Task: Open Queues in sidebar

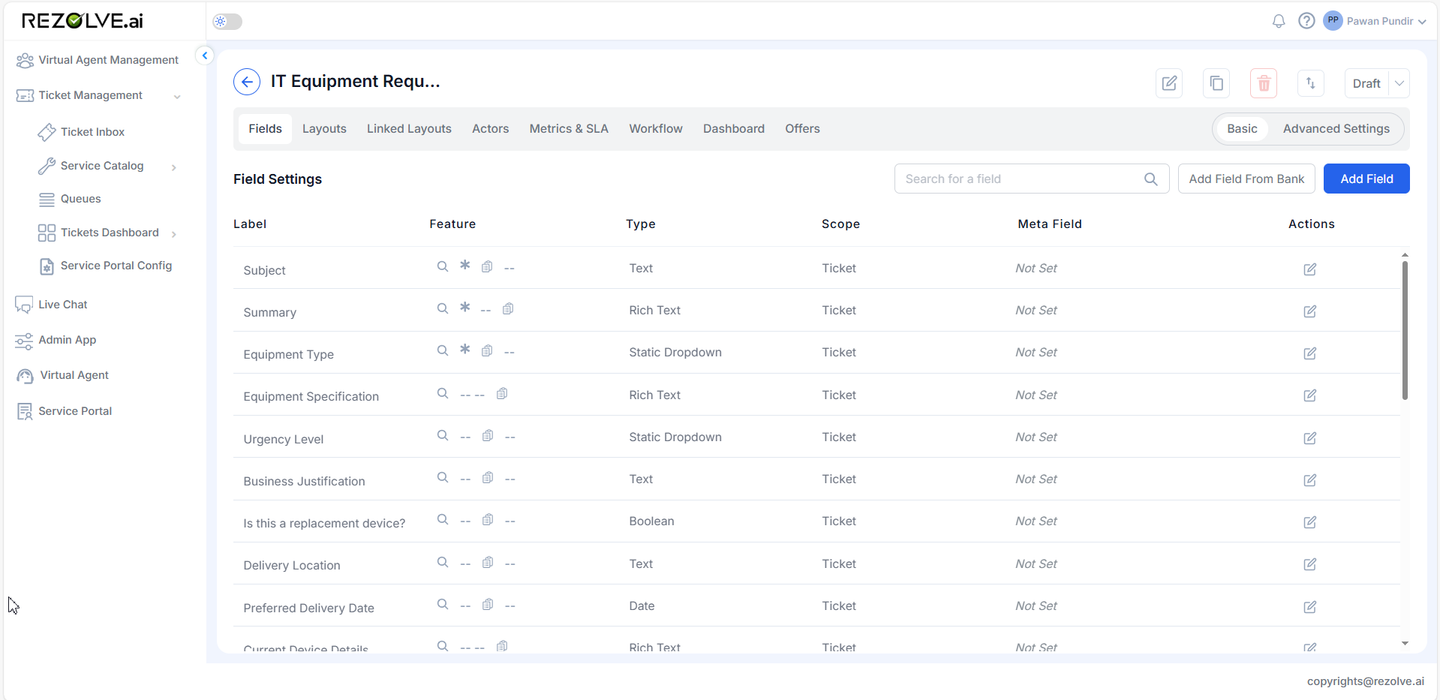Action: [x=70, y=199]
